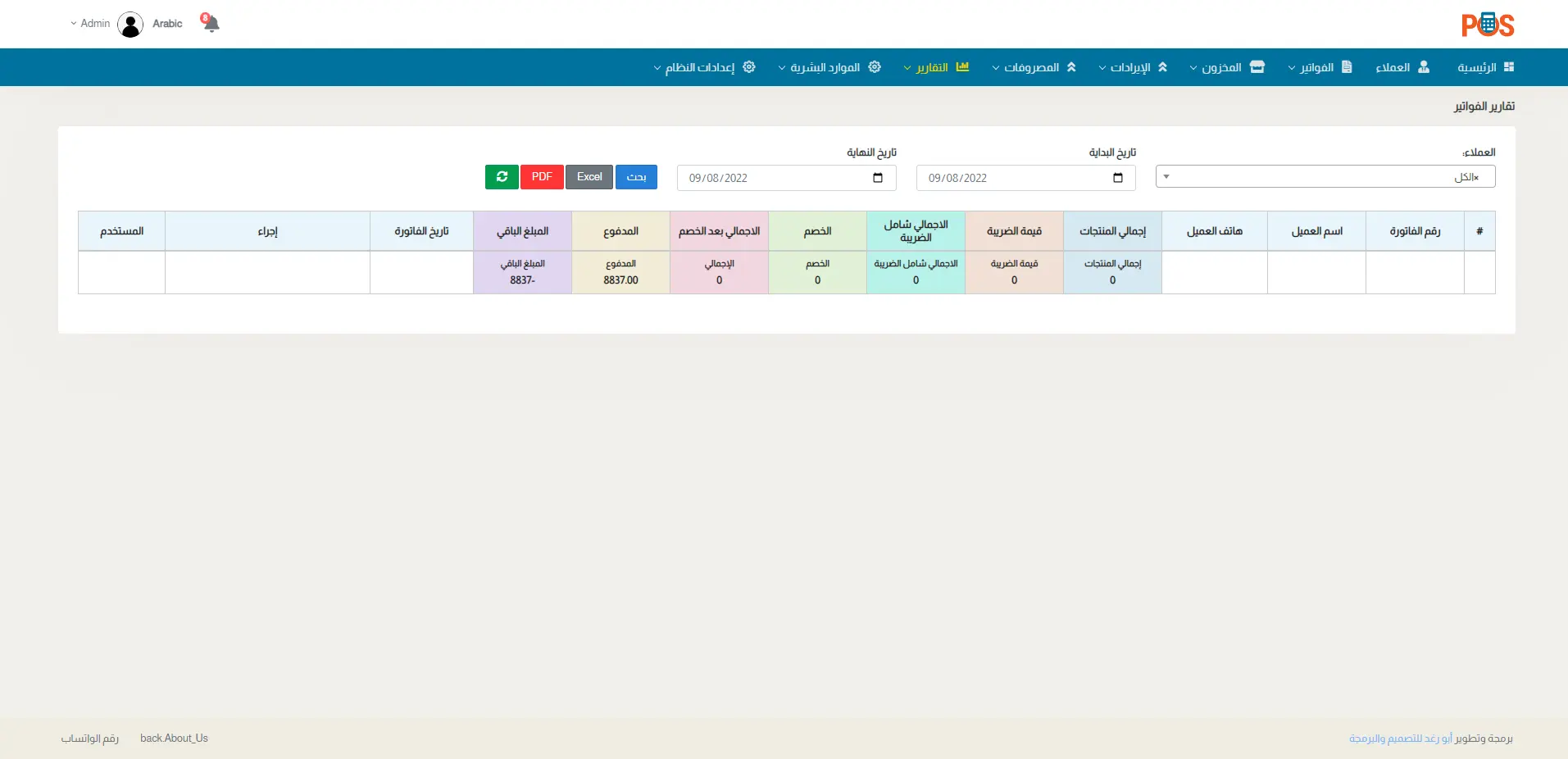1568x759 pixels.
Task: Open the notifications bell
Action: pyautogui.click(x=211, y=24)
